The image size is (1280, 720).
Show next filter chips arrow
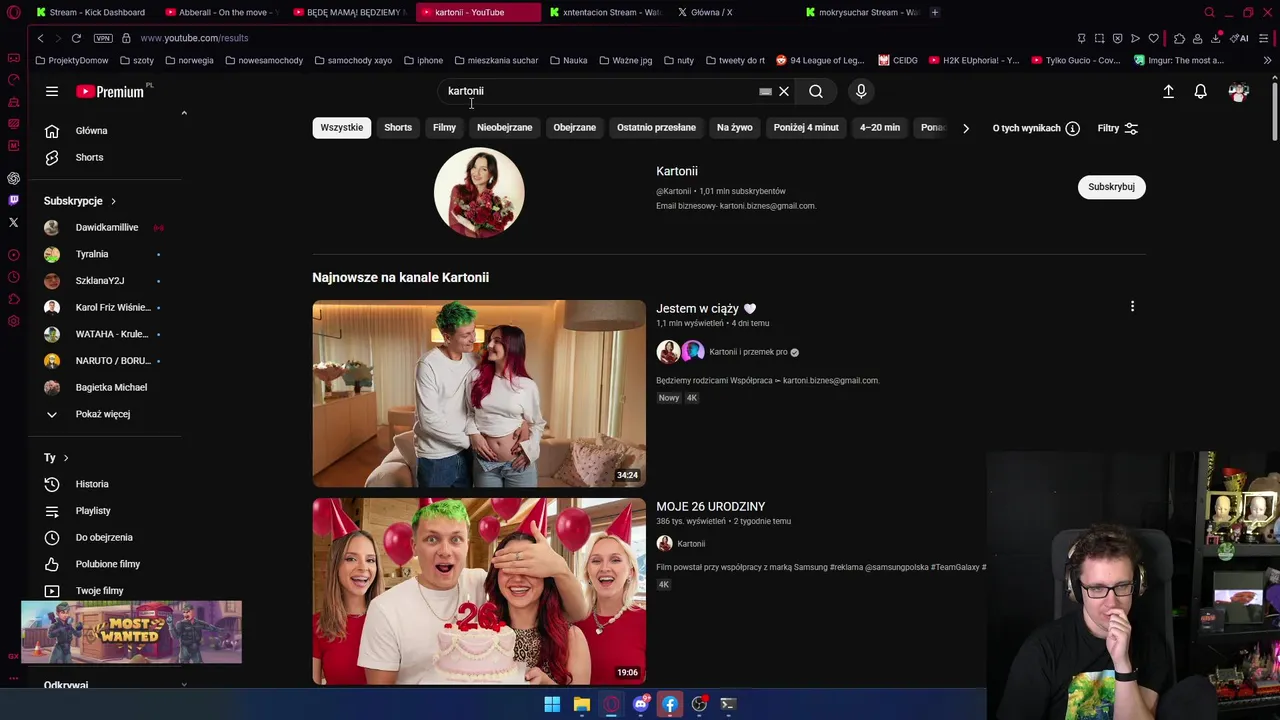[x=965, y=128]
